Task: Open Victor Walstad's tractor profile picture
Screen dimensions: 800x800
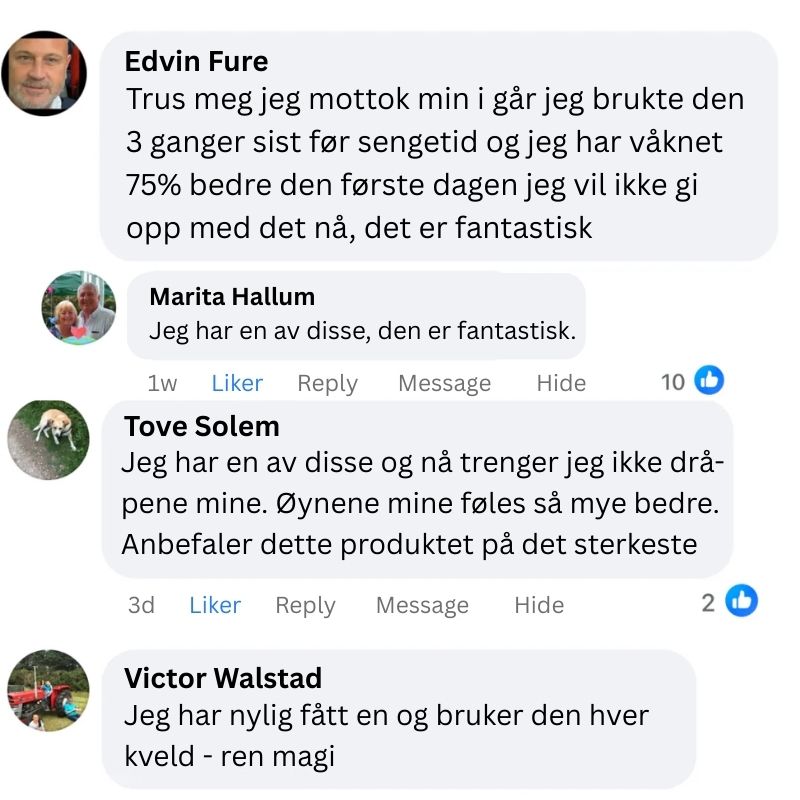Action: (48, 691)
